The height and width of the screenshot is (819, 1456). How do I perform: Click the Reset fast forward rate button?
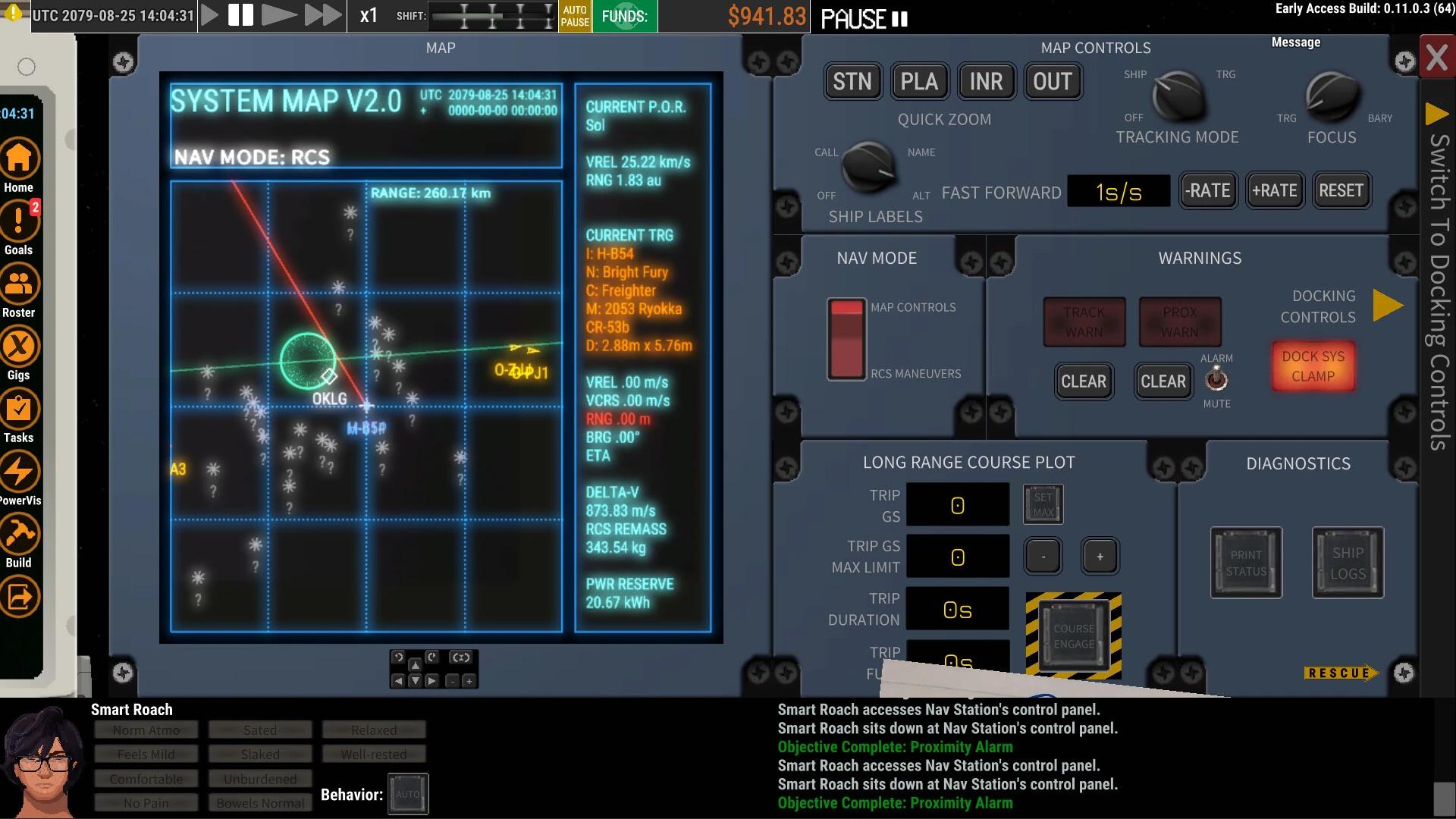[1339, 190]
